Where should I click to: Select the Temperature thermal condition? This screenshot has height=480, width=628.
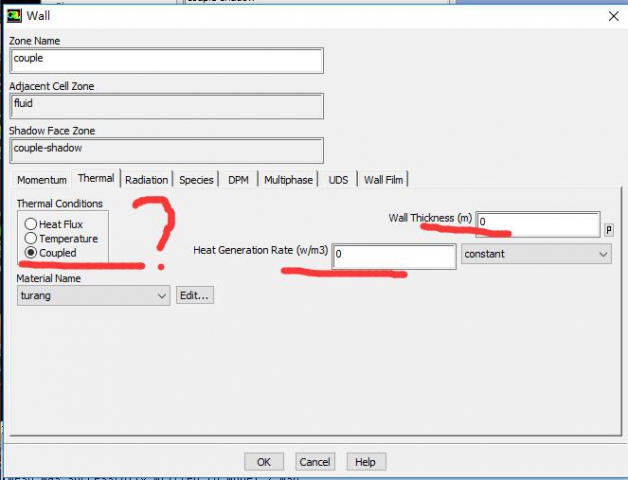tap(32, 238)
